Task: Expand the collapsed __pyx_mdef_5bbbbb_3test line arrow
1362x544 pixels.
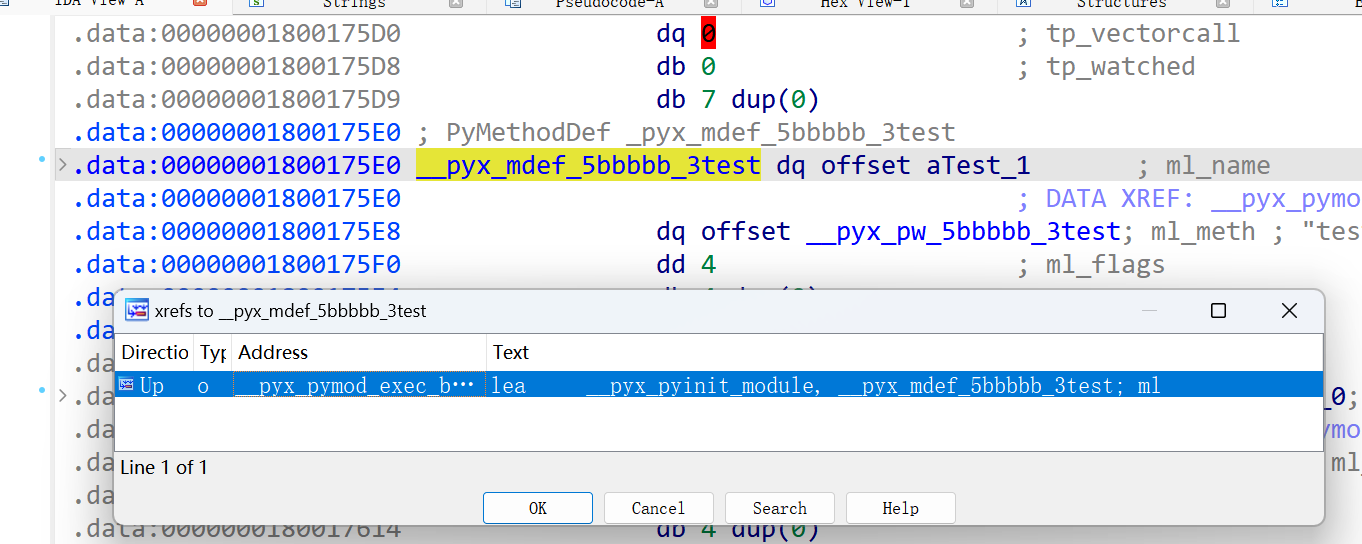Action: (x=63, y=165)
